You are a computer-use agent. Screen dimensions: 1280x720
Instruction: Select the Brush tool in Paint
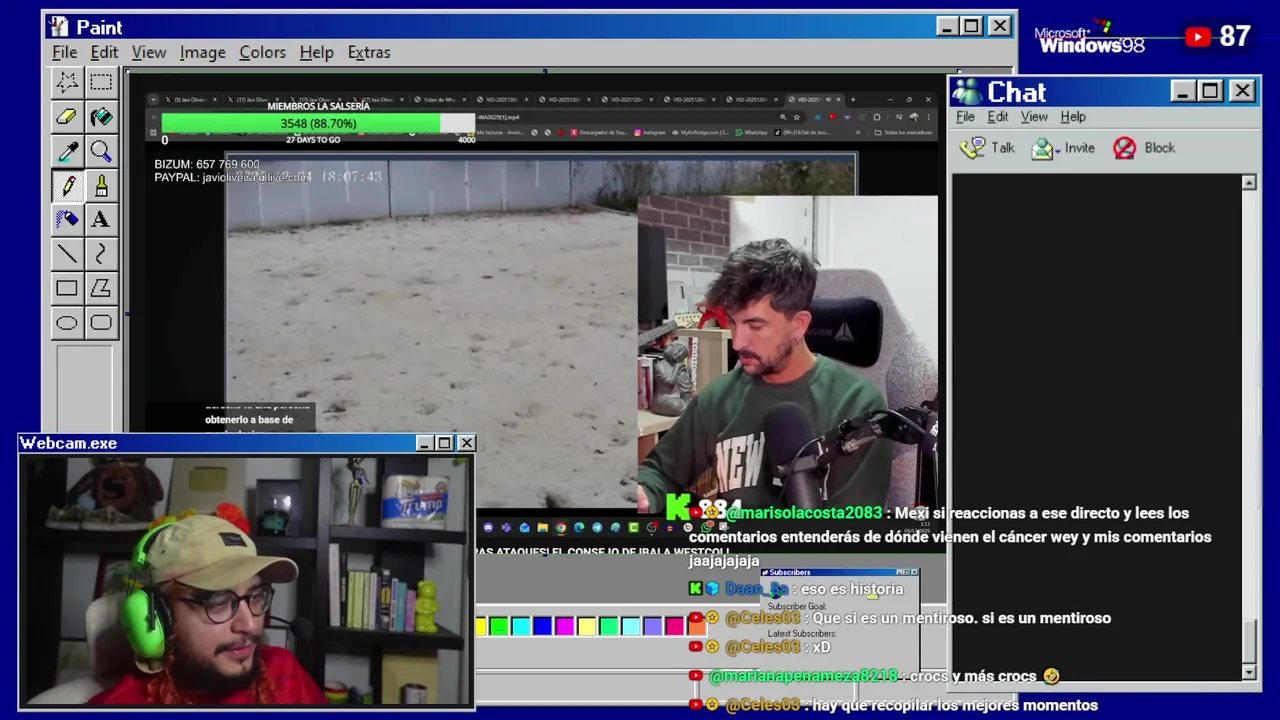coord(101,186)
